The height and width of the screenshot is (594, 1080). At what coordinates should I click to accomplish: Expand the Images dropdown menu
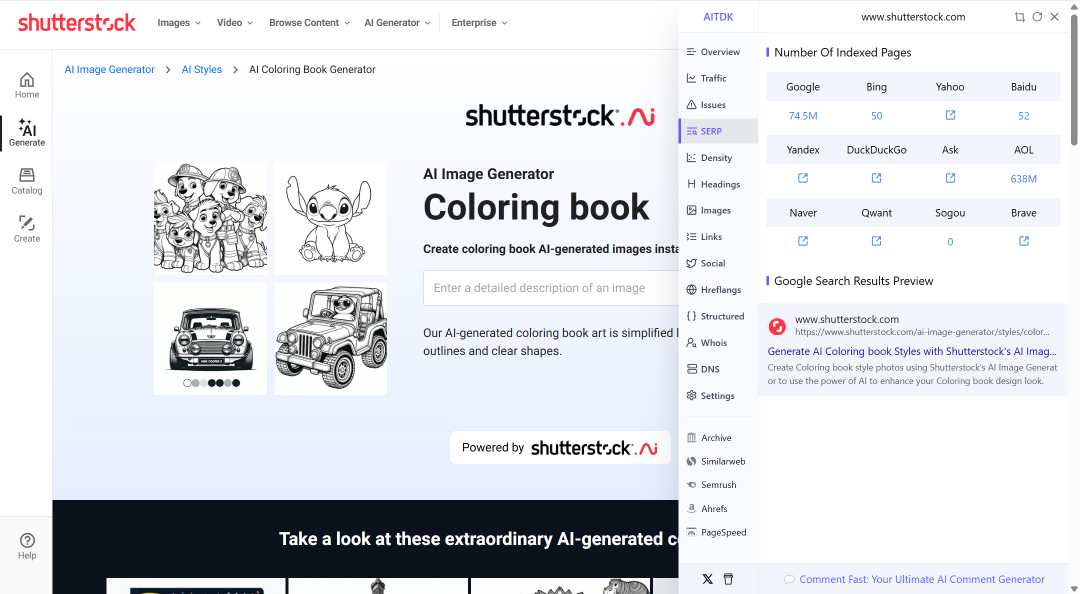(178, 23)
